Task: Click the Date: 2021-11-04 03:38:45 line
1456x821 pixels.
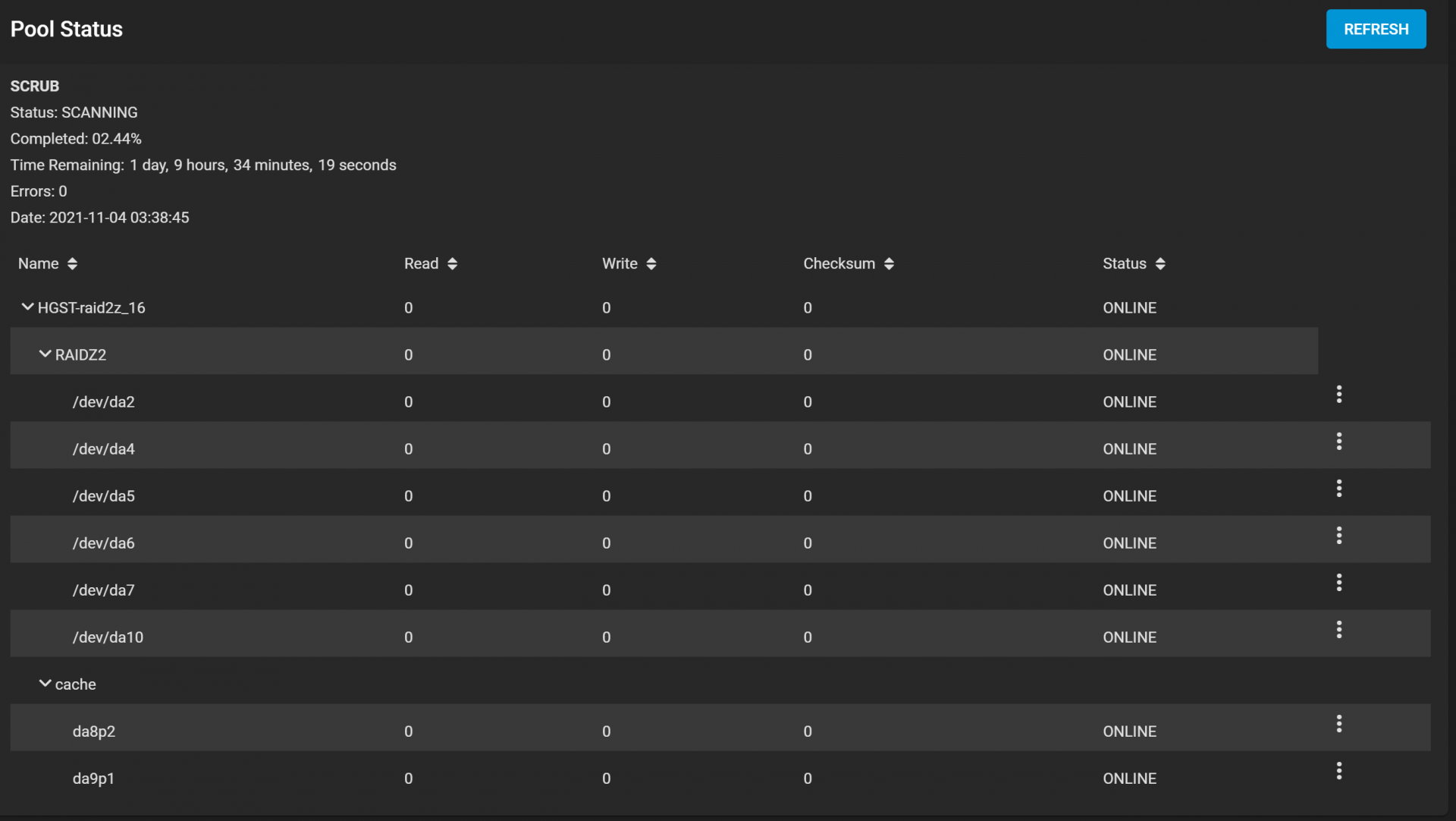Action: click(x=99, y=218)
